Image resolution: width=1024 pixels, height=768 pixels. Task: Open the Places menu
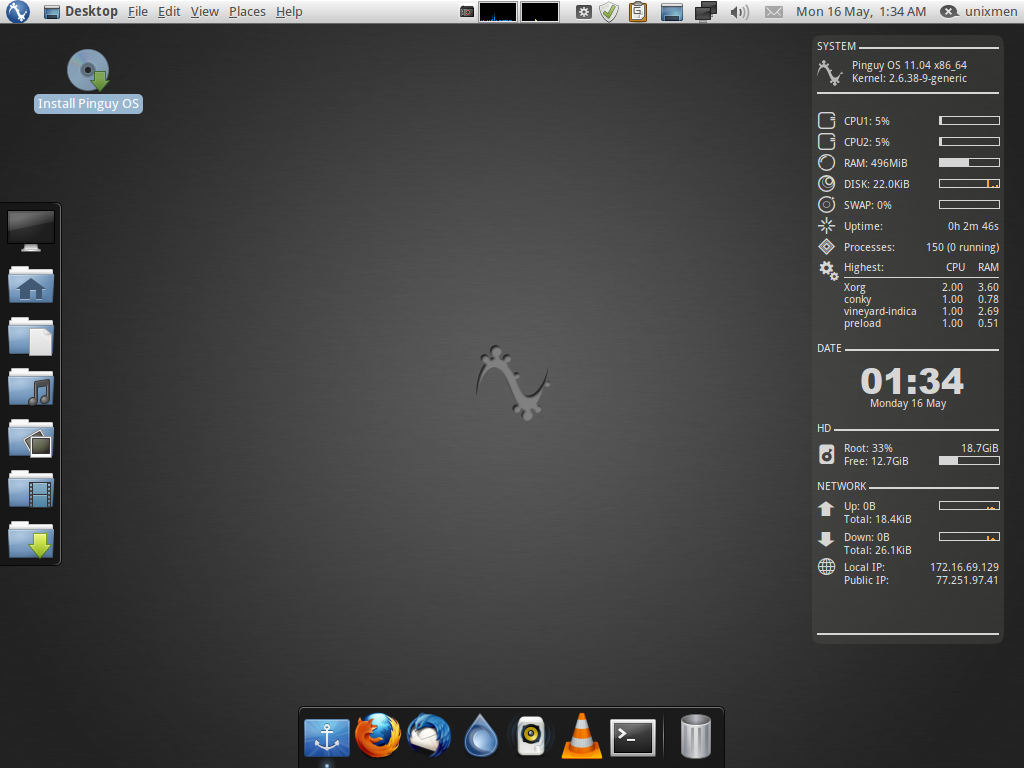248,12
